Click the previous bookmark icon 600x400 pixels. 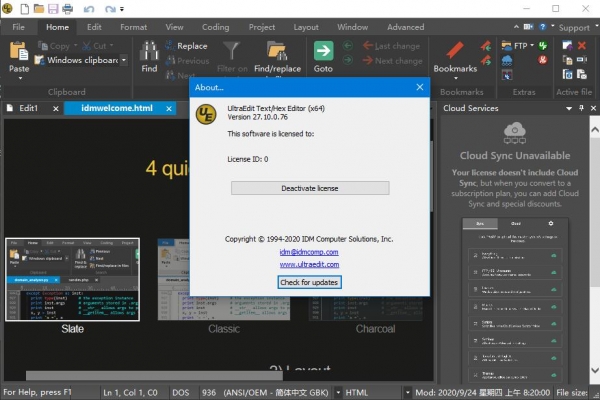pyautogui.click(x=486, y=46)
